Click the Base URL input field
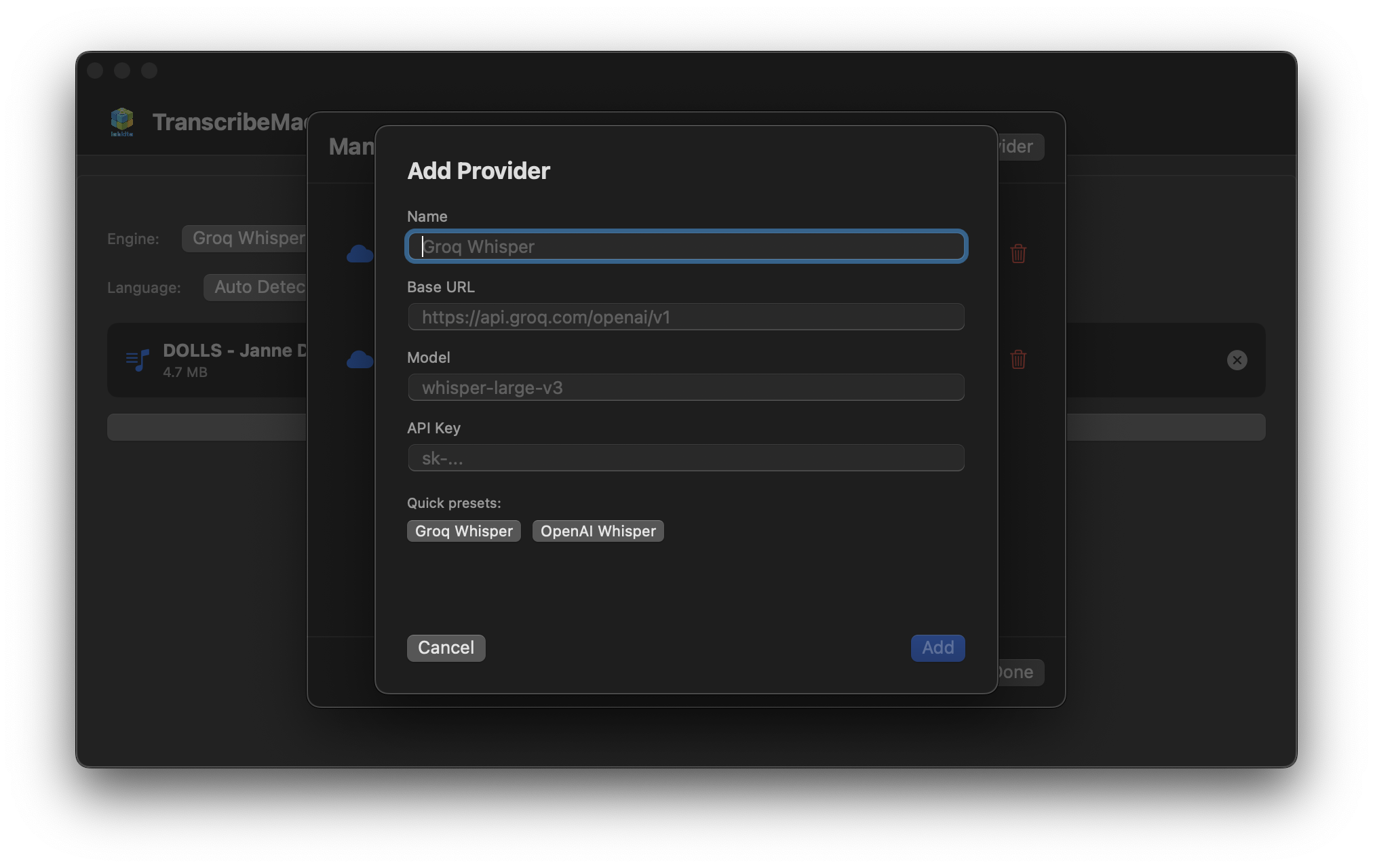This screenshot has height=868, width=1373. pos(686,317)
